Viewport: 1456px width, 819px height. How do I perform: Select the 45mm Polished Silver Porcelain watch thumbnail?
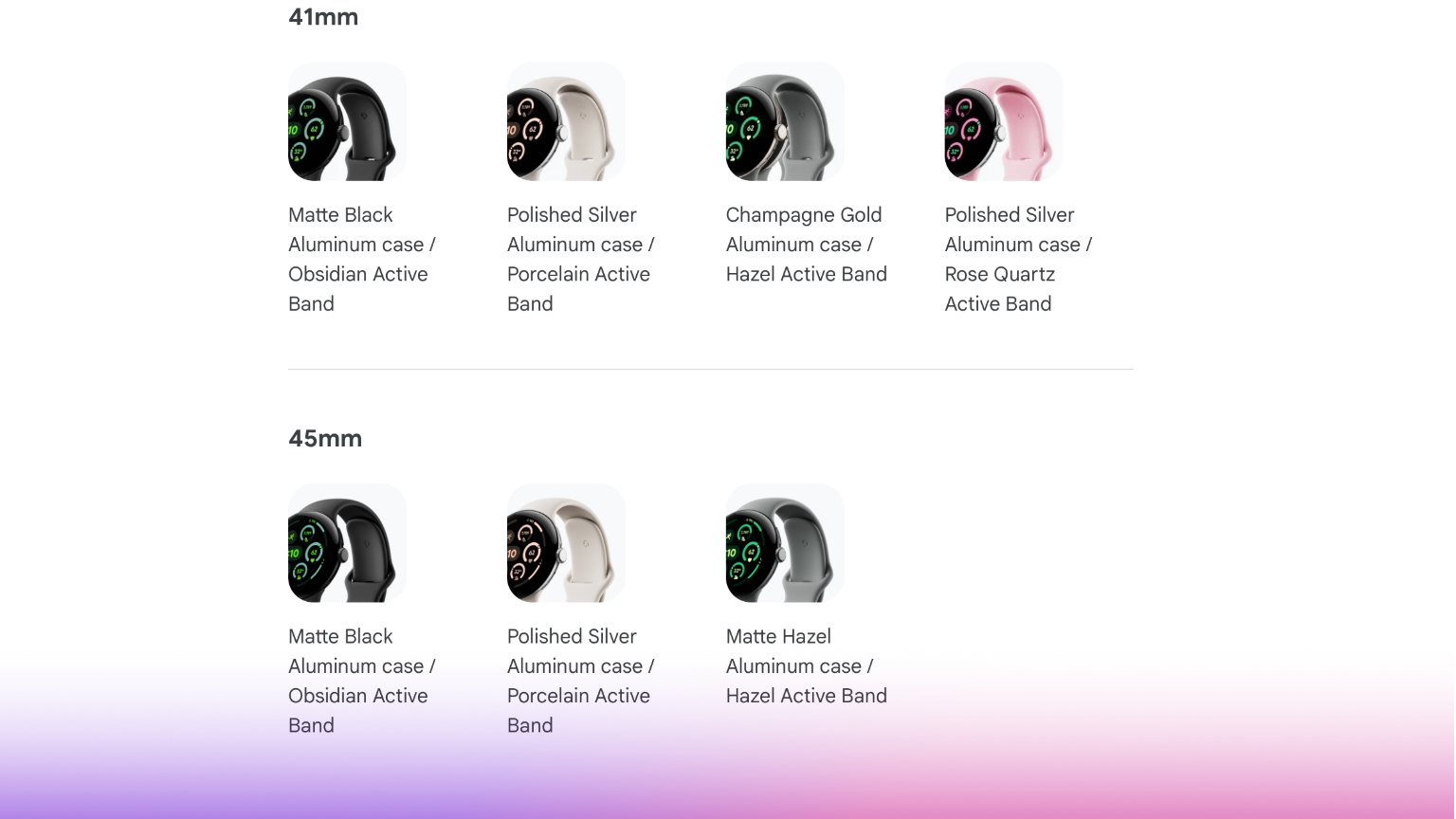click(566, 543)
